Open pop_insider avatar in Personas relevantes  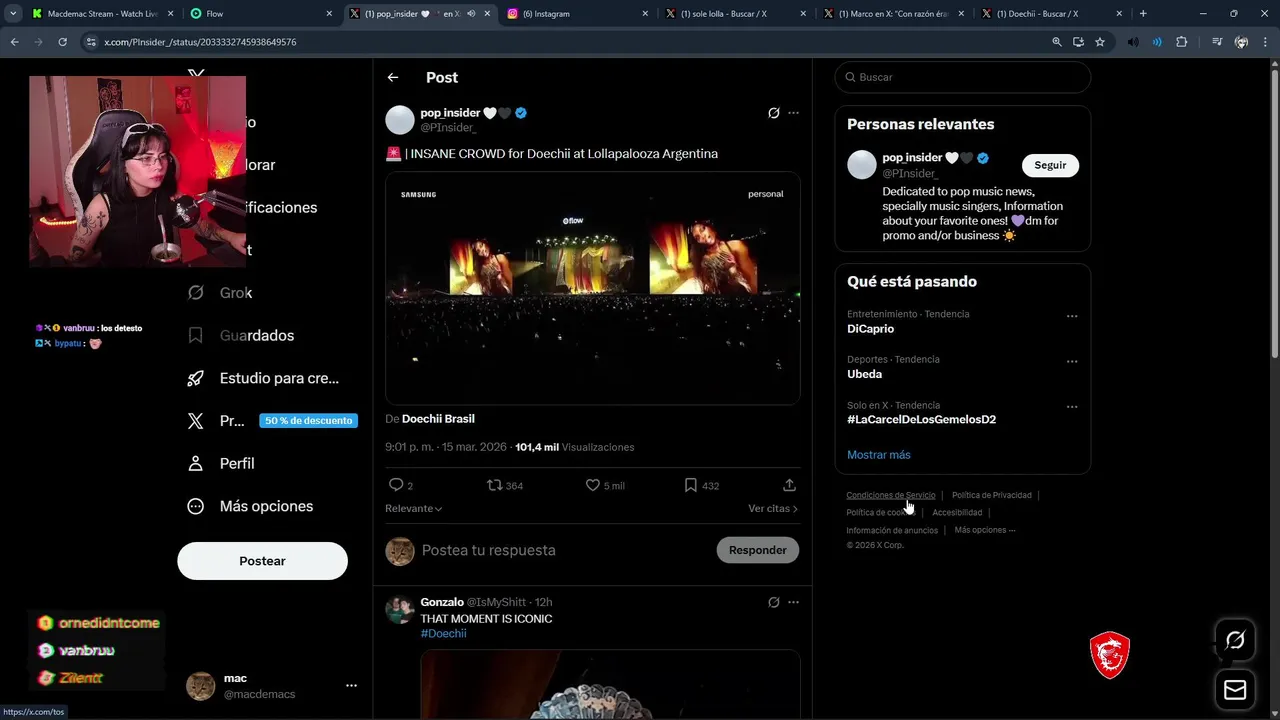[x=862, y=165]
